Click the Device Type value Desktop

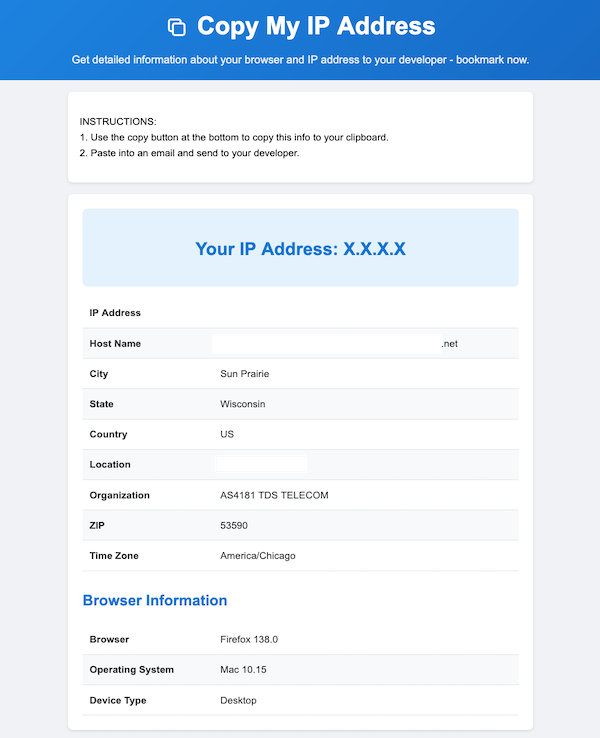[238, 700]
